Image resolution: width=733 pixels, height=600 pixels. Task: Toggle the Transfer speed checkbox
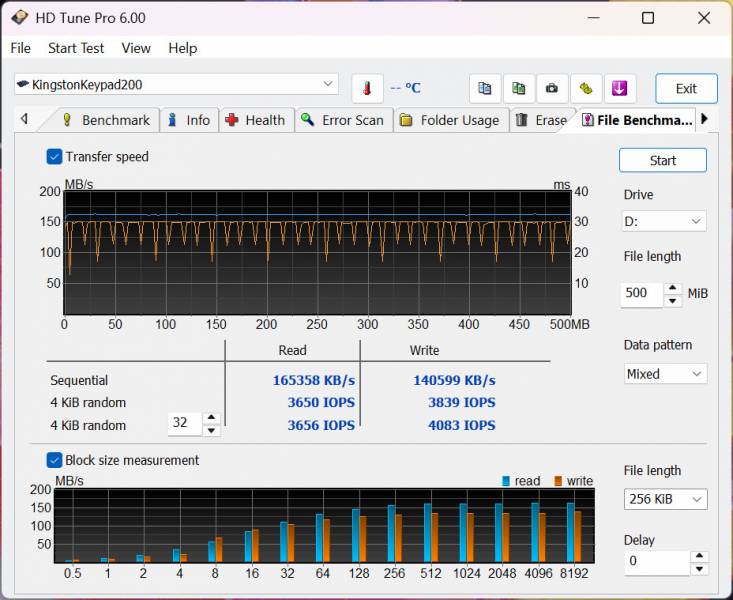coord(54,157)
